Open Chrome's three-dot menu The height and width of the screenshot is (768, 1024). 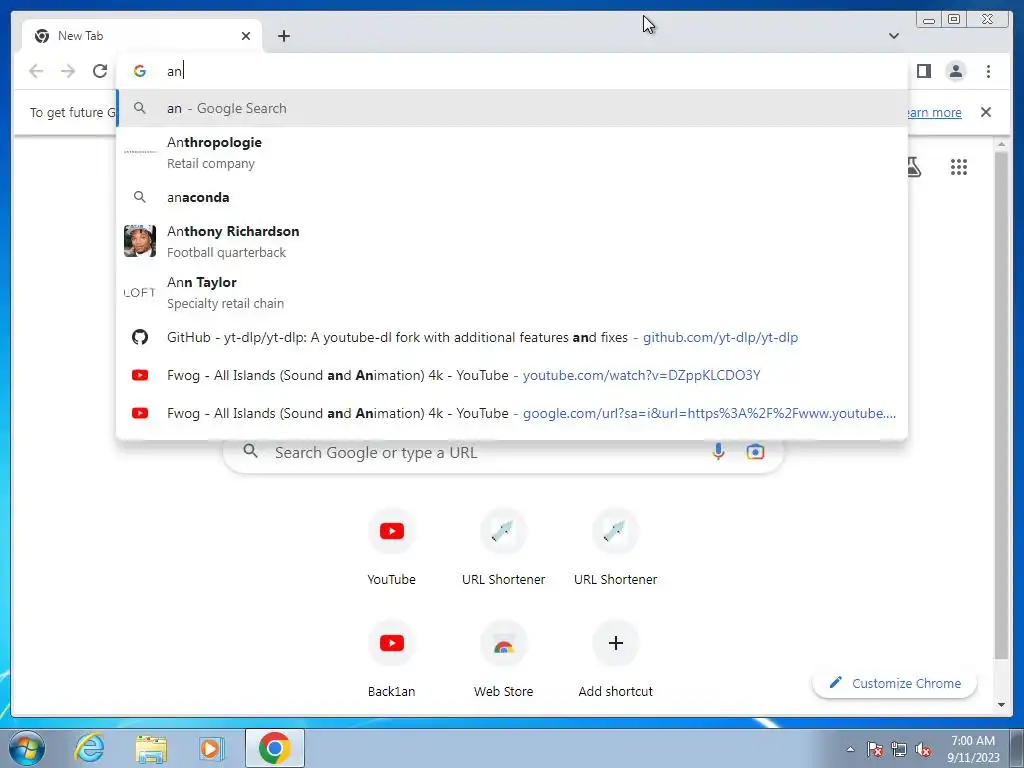988,71
